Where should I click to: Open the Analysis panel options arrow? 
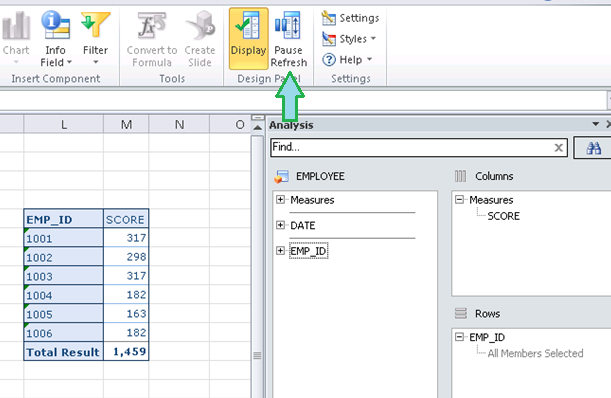pos(595,124)
